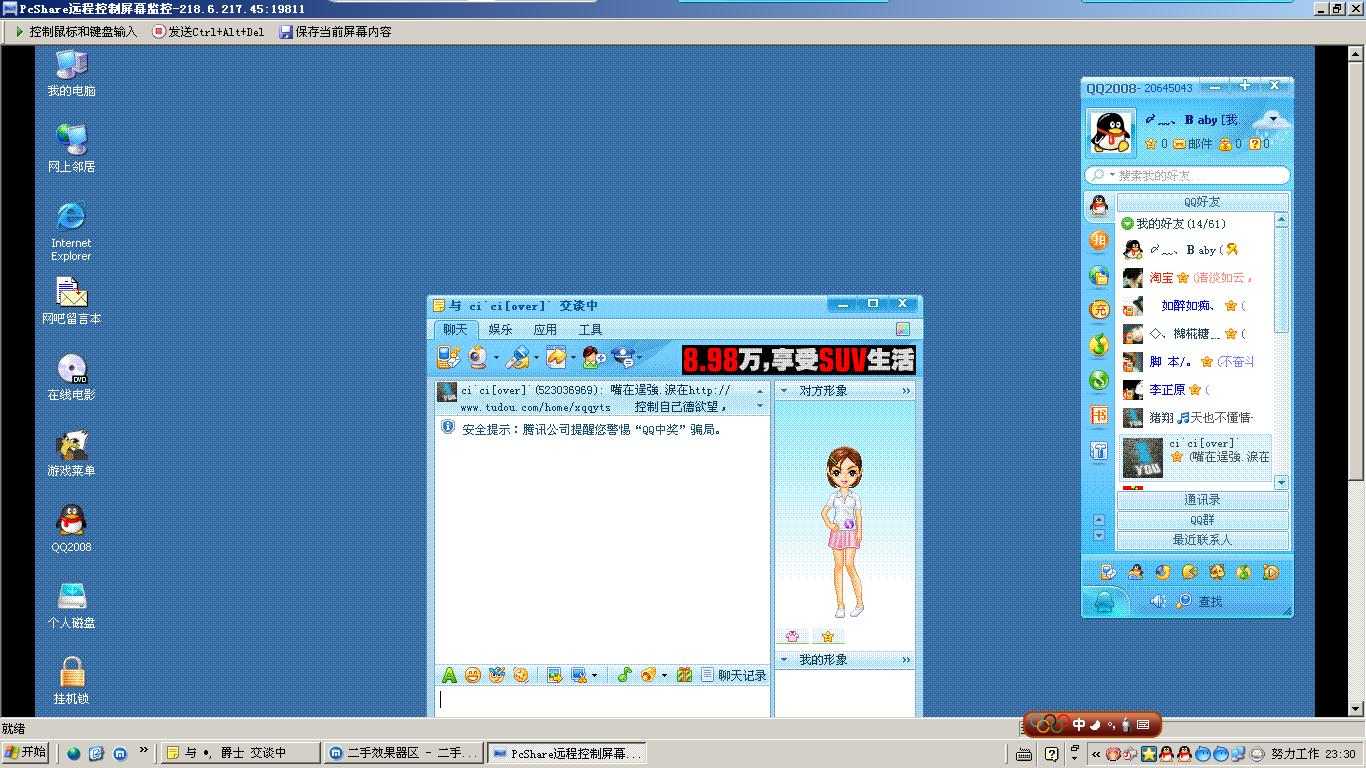The image size is (1366, 768).
Task: Switch to the 应用 tab
Action: click(x=545, y=329)
